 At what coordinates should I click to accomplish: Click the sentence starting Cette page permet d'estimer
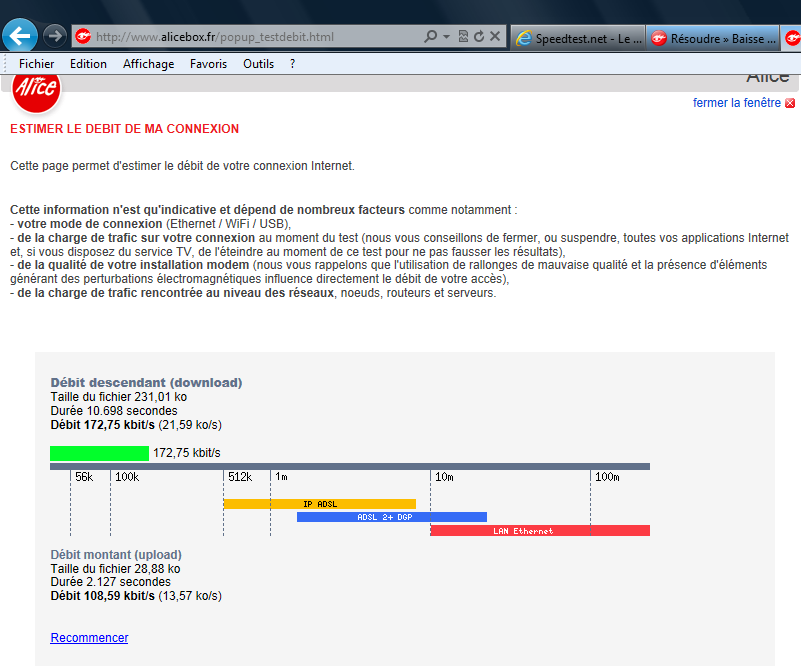(182, 166)
